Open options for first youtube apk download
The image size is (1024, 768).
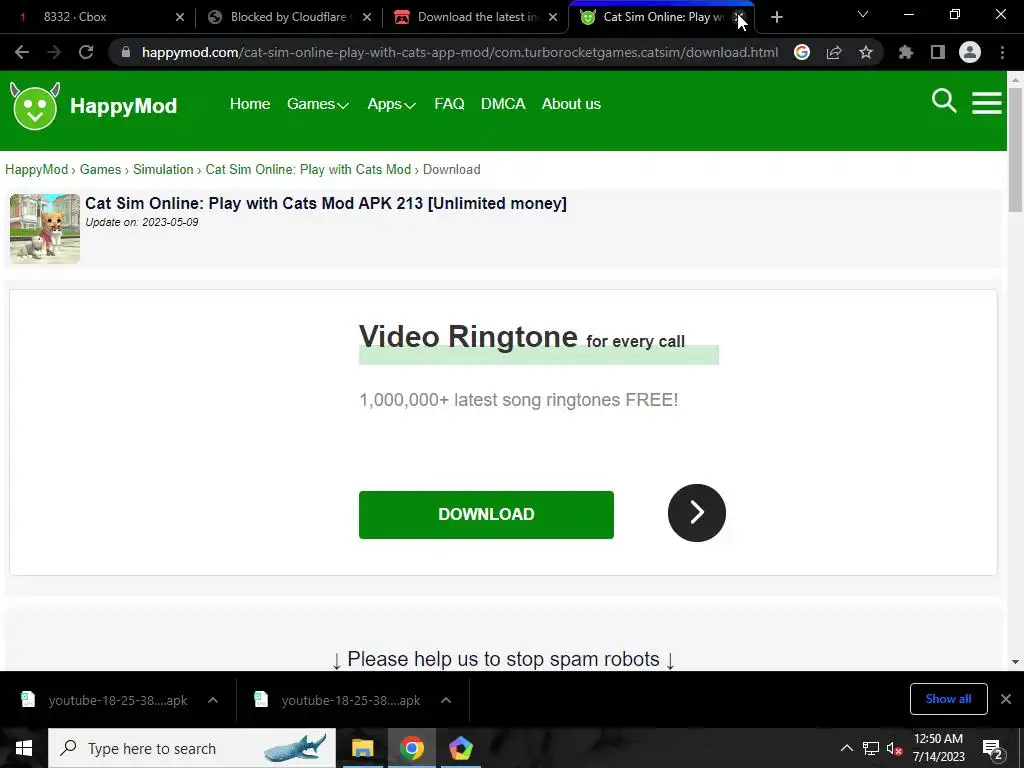(213, 700)
